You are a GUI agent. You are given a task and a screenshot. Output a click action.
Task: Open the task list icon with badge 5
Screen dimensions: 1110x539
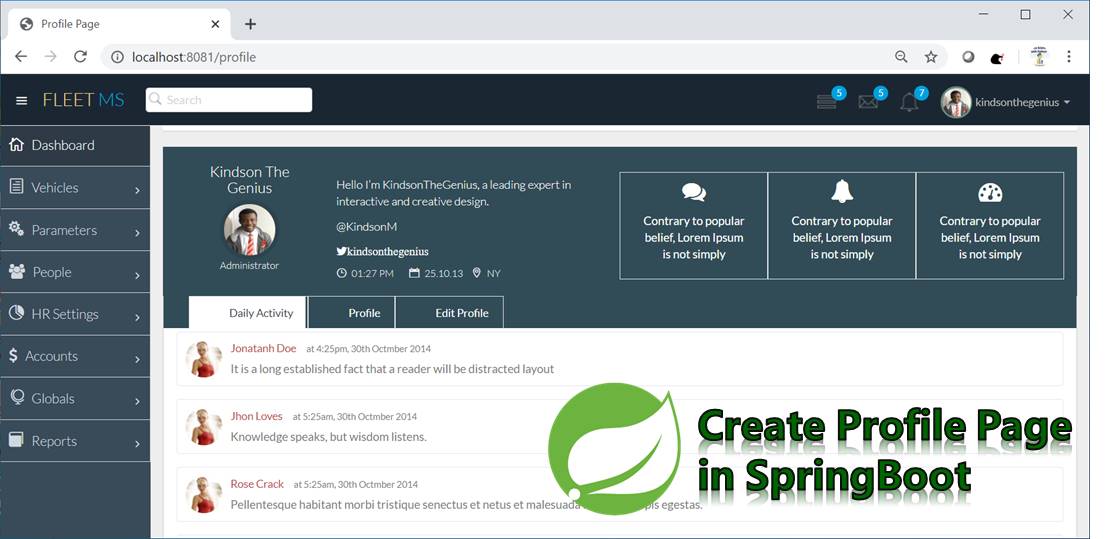point(826,102)
